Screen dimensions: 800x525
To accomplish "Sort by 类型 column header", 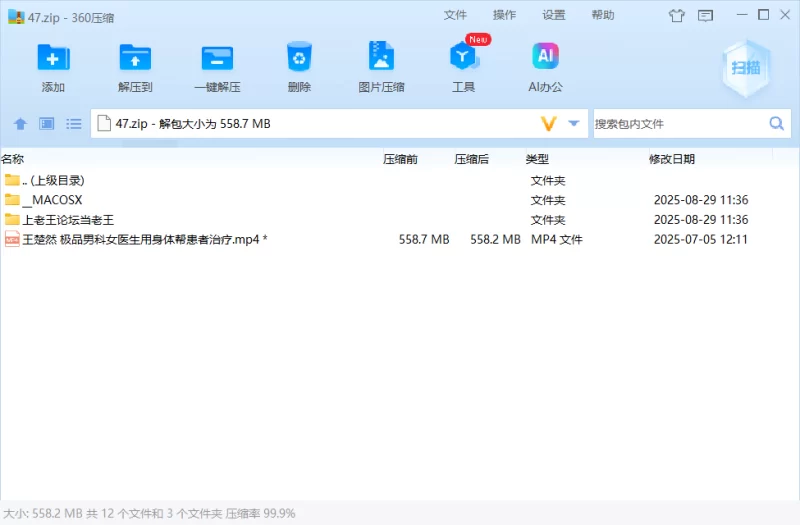I will (537, 159).
